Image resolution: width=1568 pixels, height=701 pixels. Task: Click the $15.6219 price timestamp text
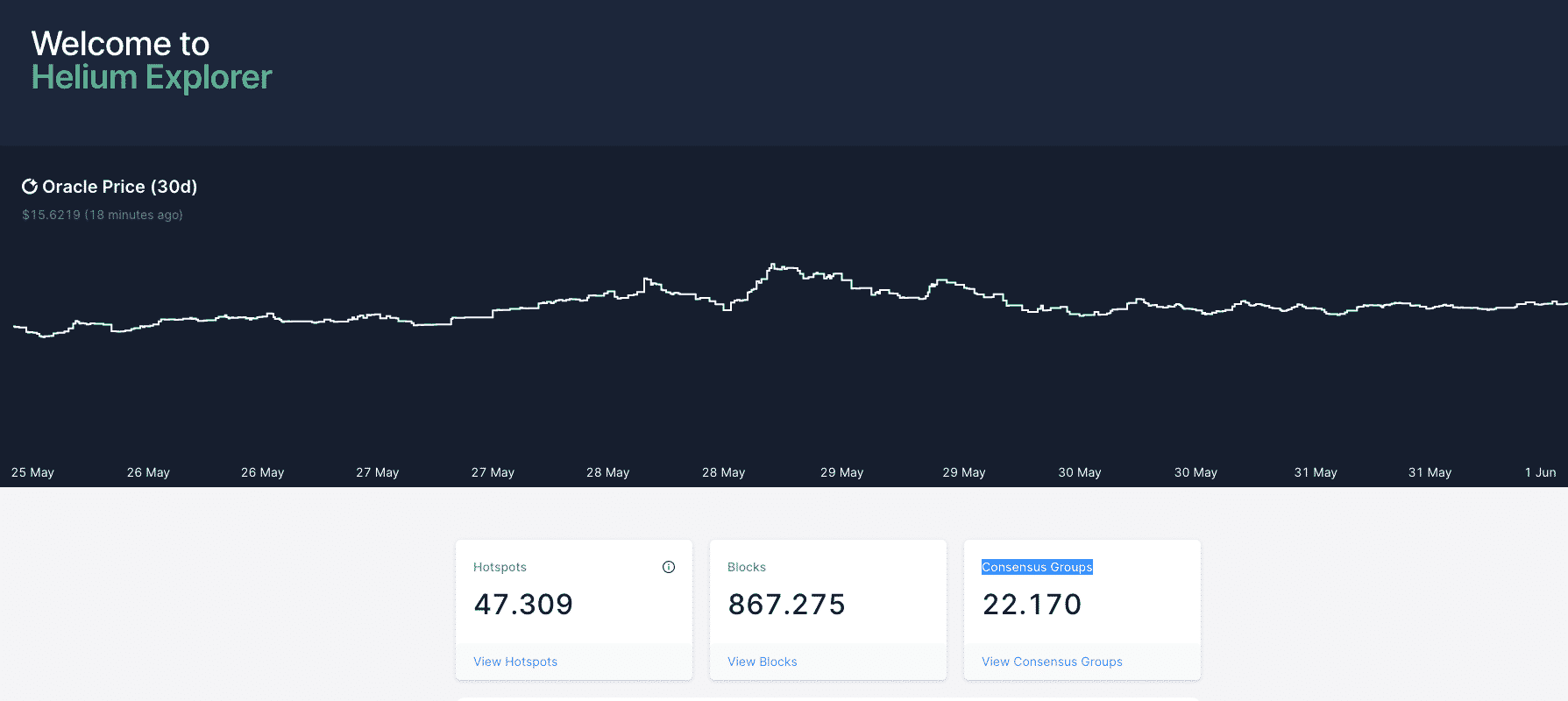[x=103, y=215]
